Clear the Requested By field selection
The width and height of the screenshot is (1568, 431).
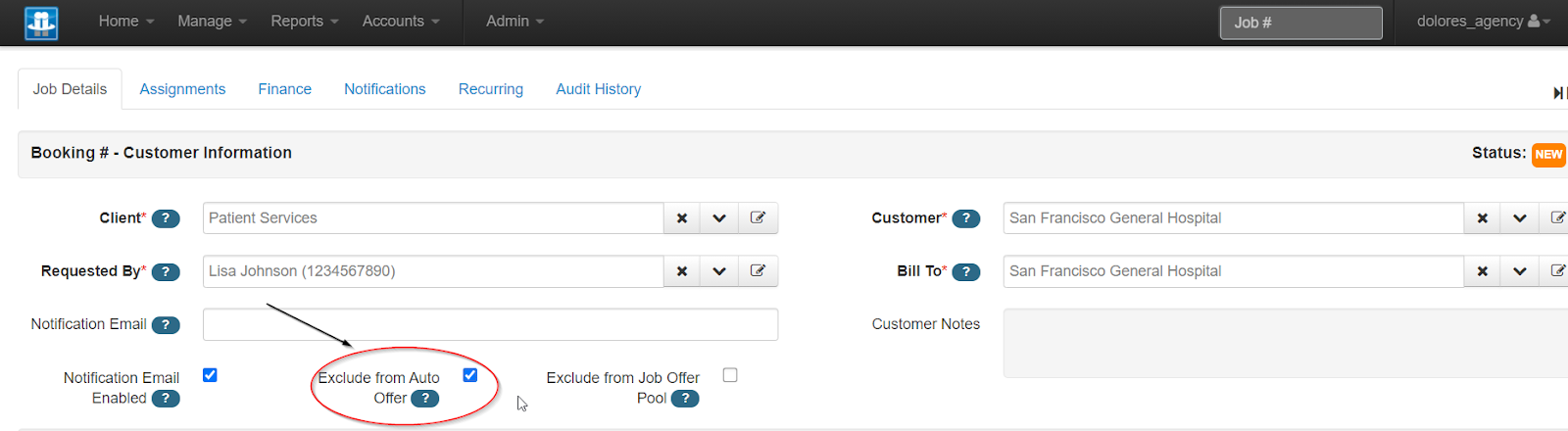coord(682,271)
